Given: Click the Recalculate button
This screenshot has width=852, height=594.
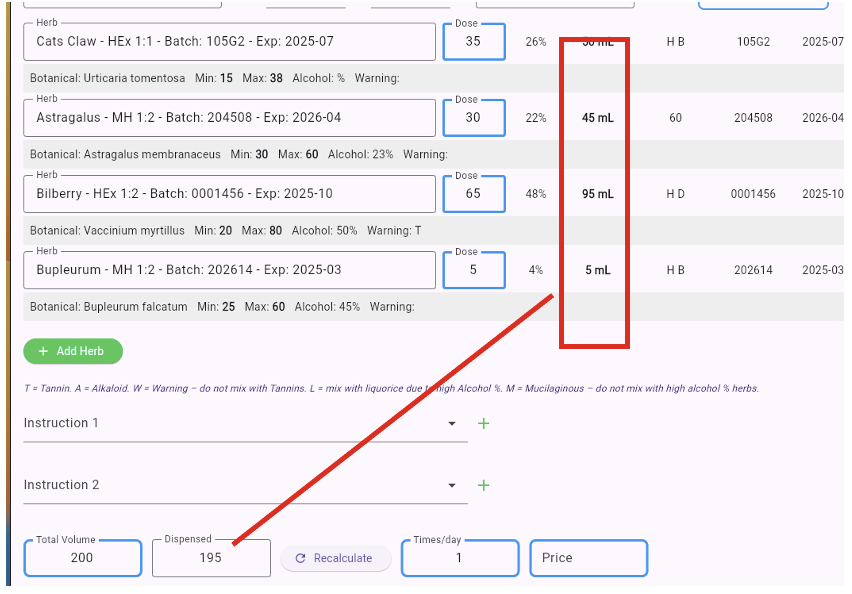Looking at the screenshot, I should pyautogui.click(x=335, y=558).
